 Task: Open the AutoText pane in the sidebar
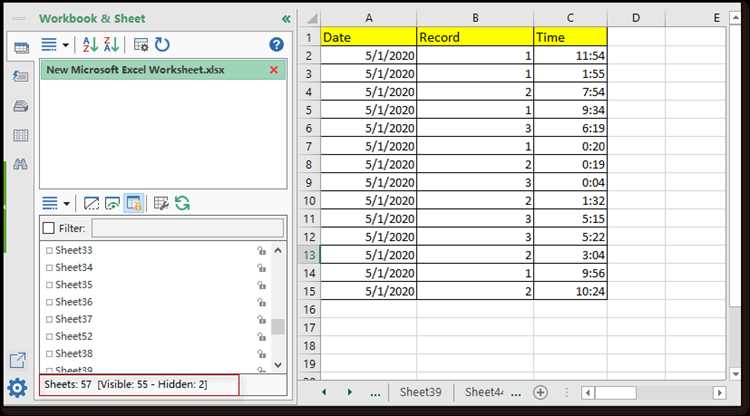[x=21, y=77]
